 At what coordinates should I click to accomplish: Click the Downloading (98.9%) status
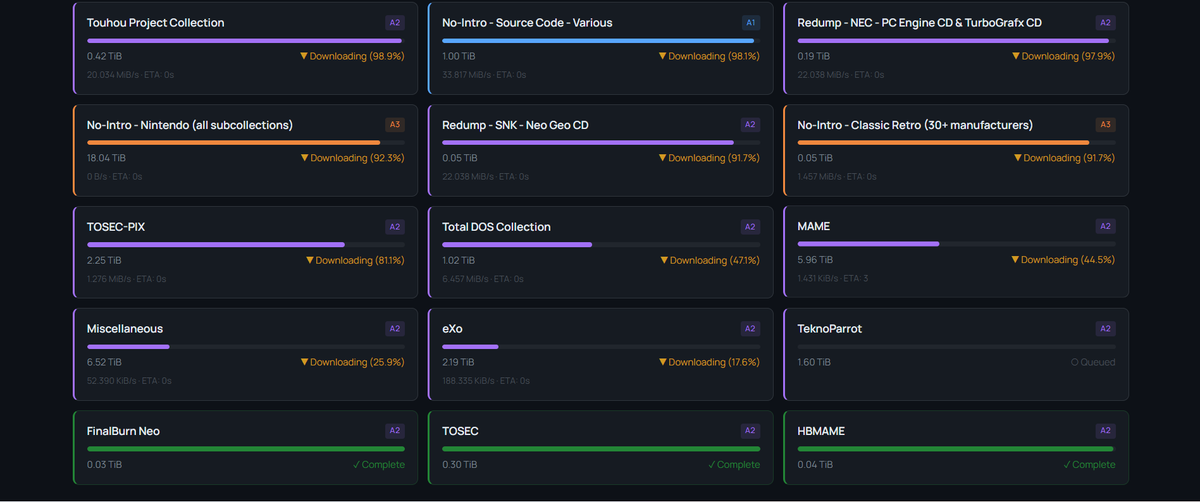tap(352, 56)
